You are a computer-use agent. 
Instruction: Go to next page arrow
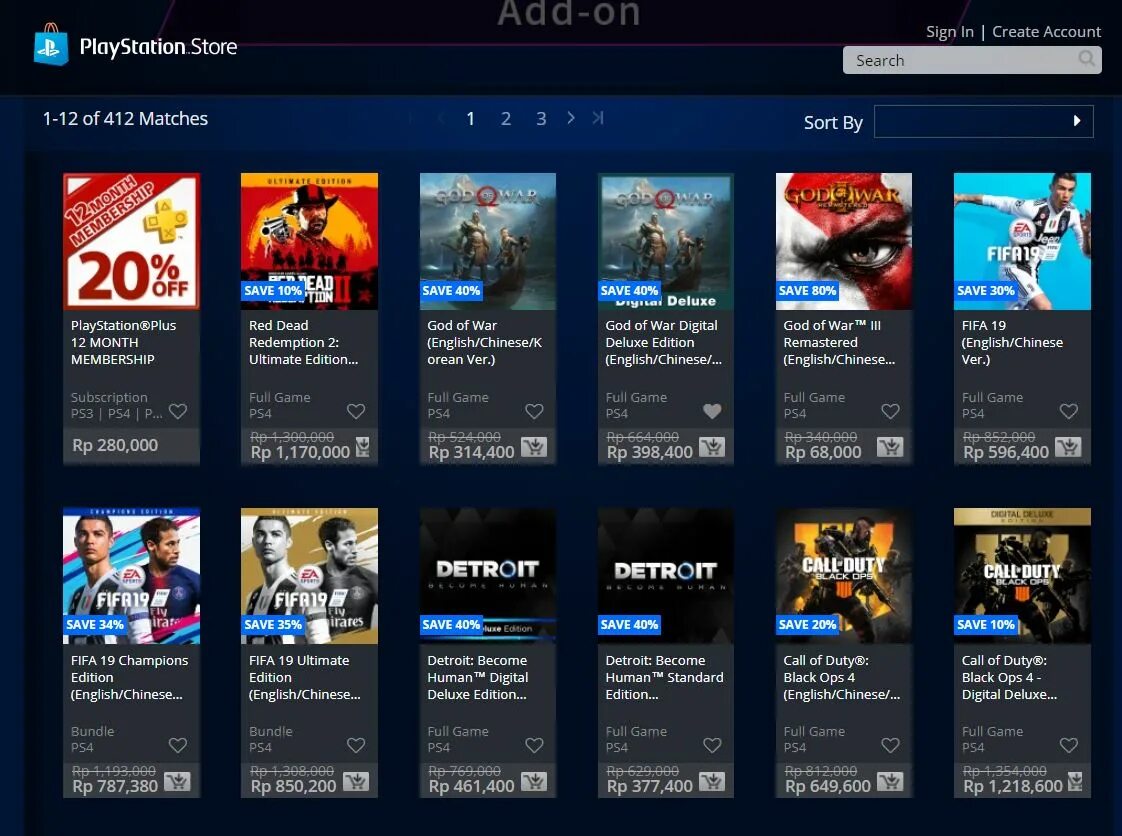tap(570, 118)
